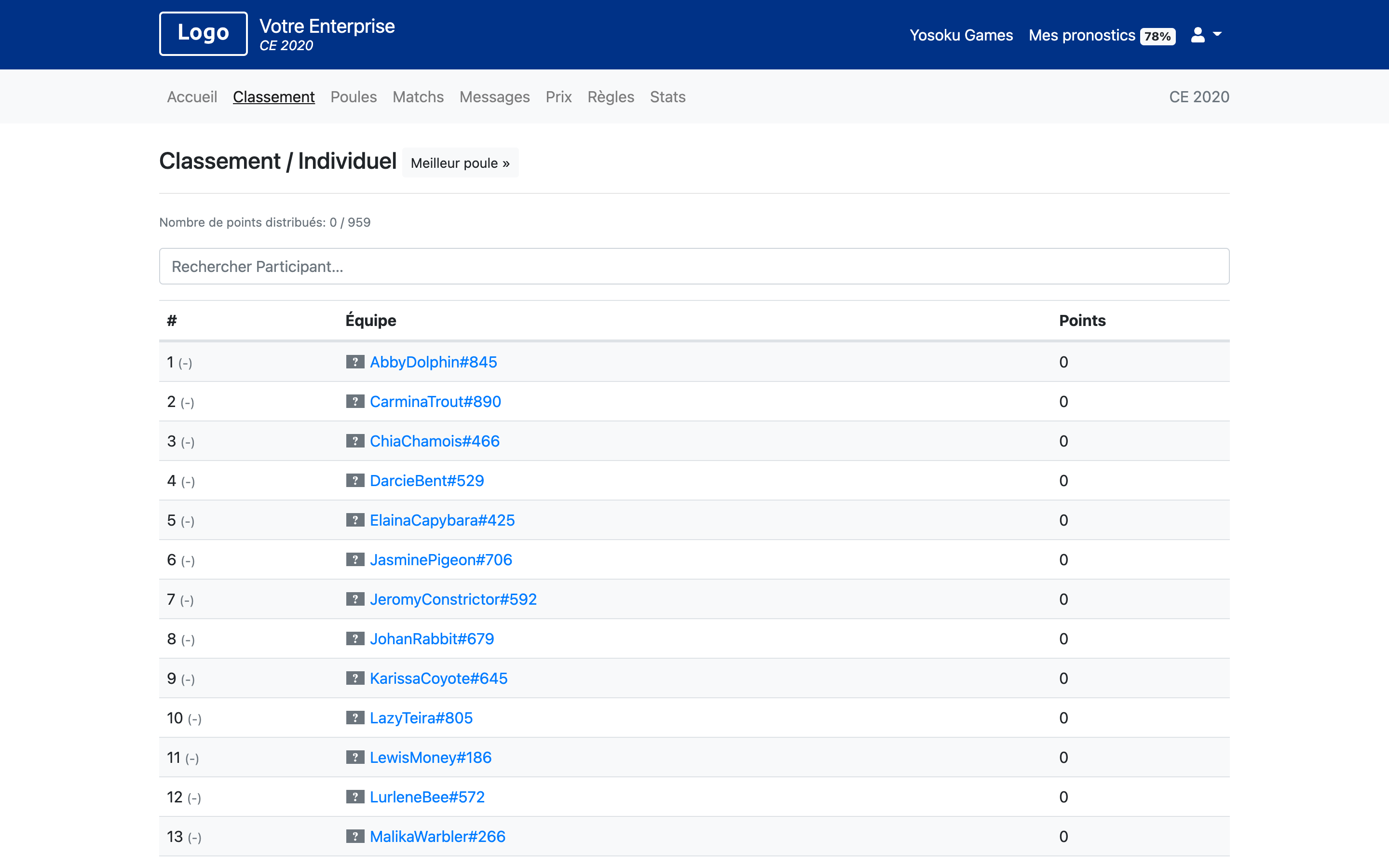Open CarminaTrout#890 profile link

click(436, 402)
